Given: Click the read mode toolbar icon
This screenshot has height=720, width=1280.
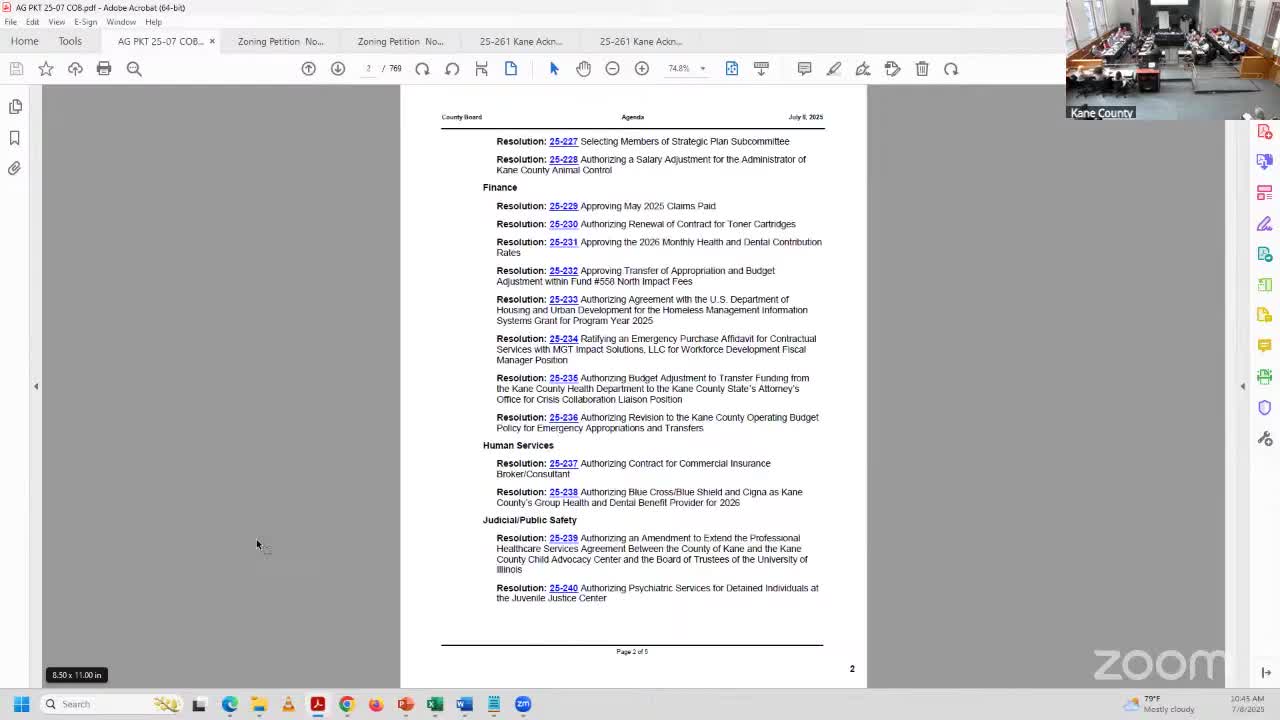Looking at the screenshot, I should pyautogui.click(x=761, y=68).
